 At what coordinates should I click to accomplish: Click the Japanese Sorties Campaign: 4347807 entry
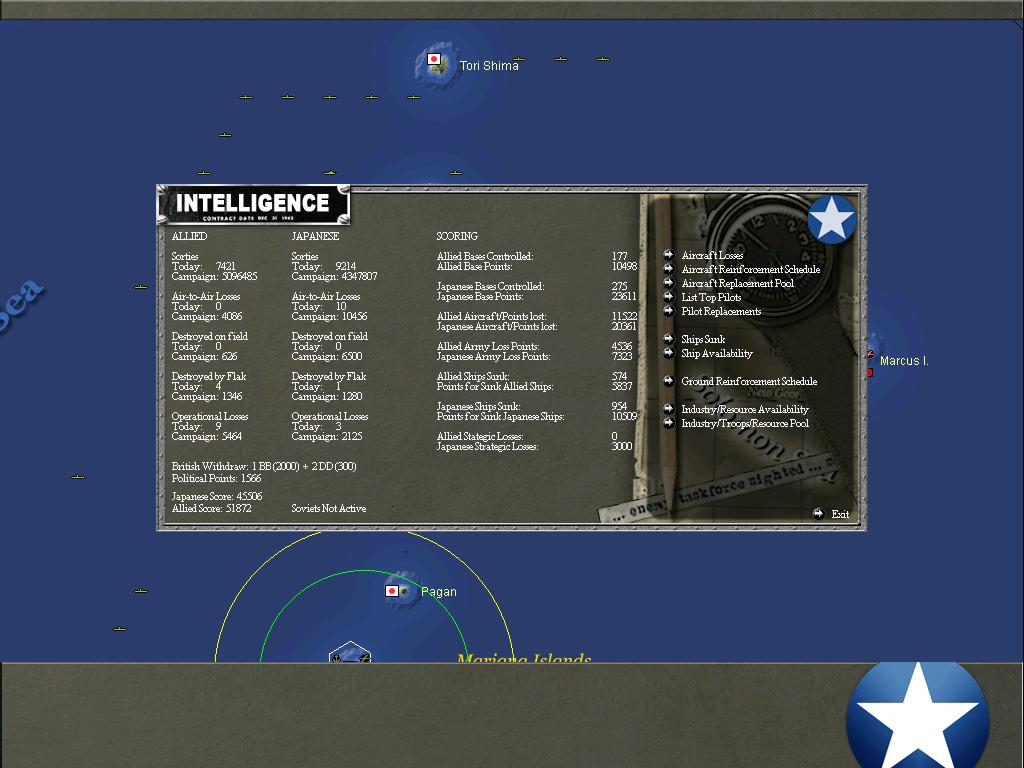(x=334, y=276)
